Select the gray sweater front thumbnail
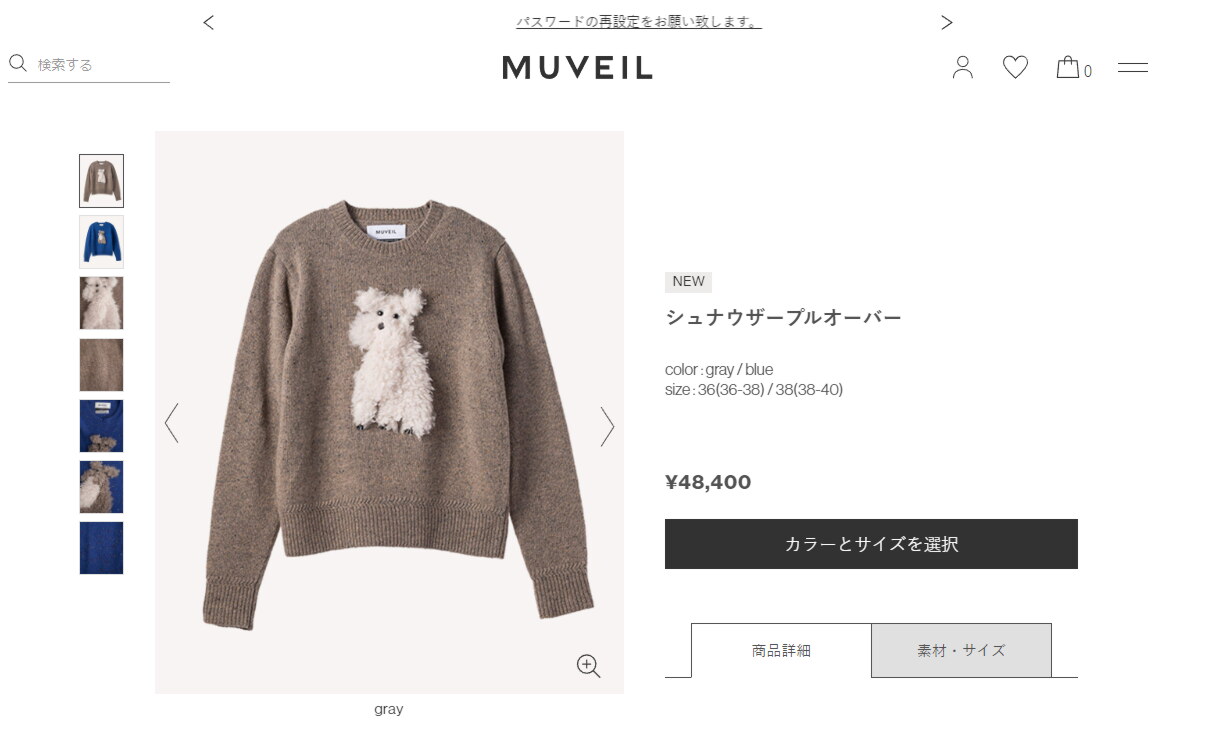The image size is (1212, 730). 101,181
